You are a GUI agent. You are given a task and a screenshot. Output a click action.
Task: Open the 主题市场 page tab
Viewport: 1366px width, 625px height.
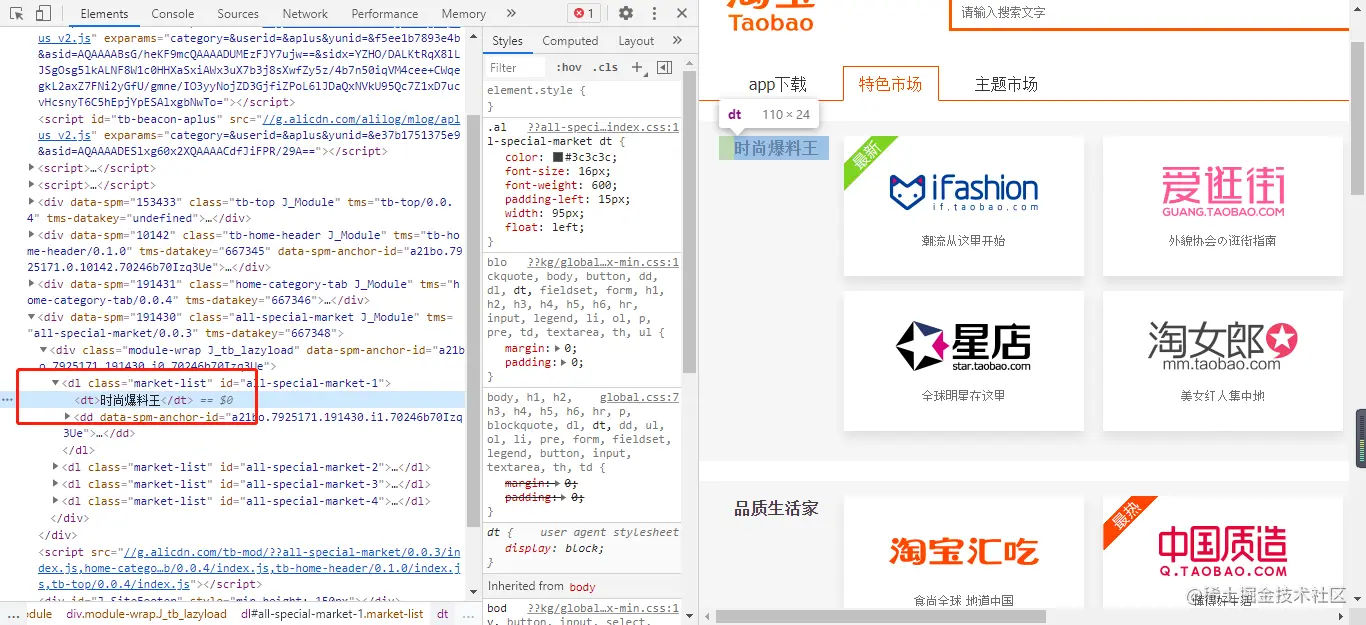1006,84
